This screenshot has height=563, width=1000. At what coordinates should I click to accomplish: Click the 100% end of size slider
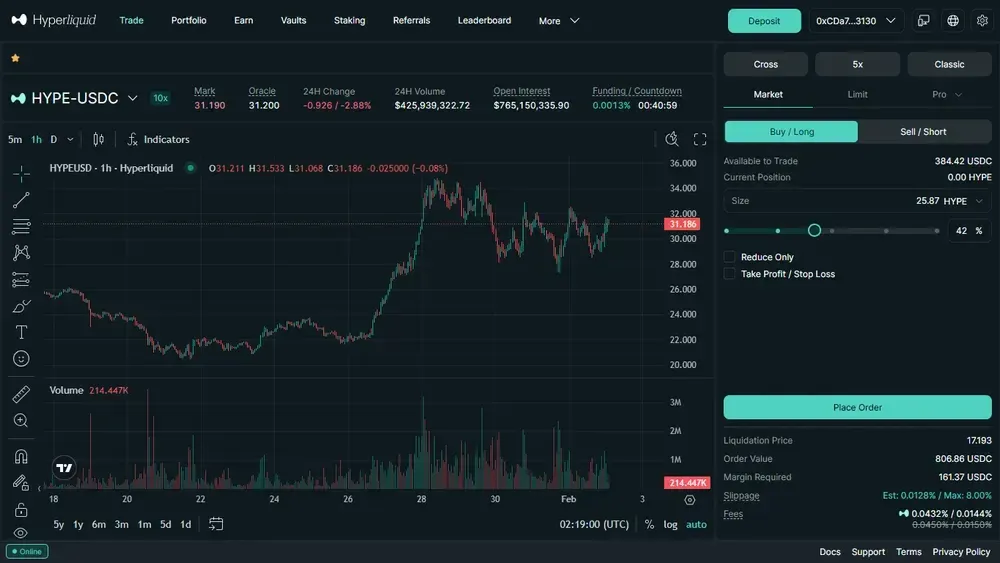click(x=936, y=231)
